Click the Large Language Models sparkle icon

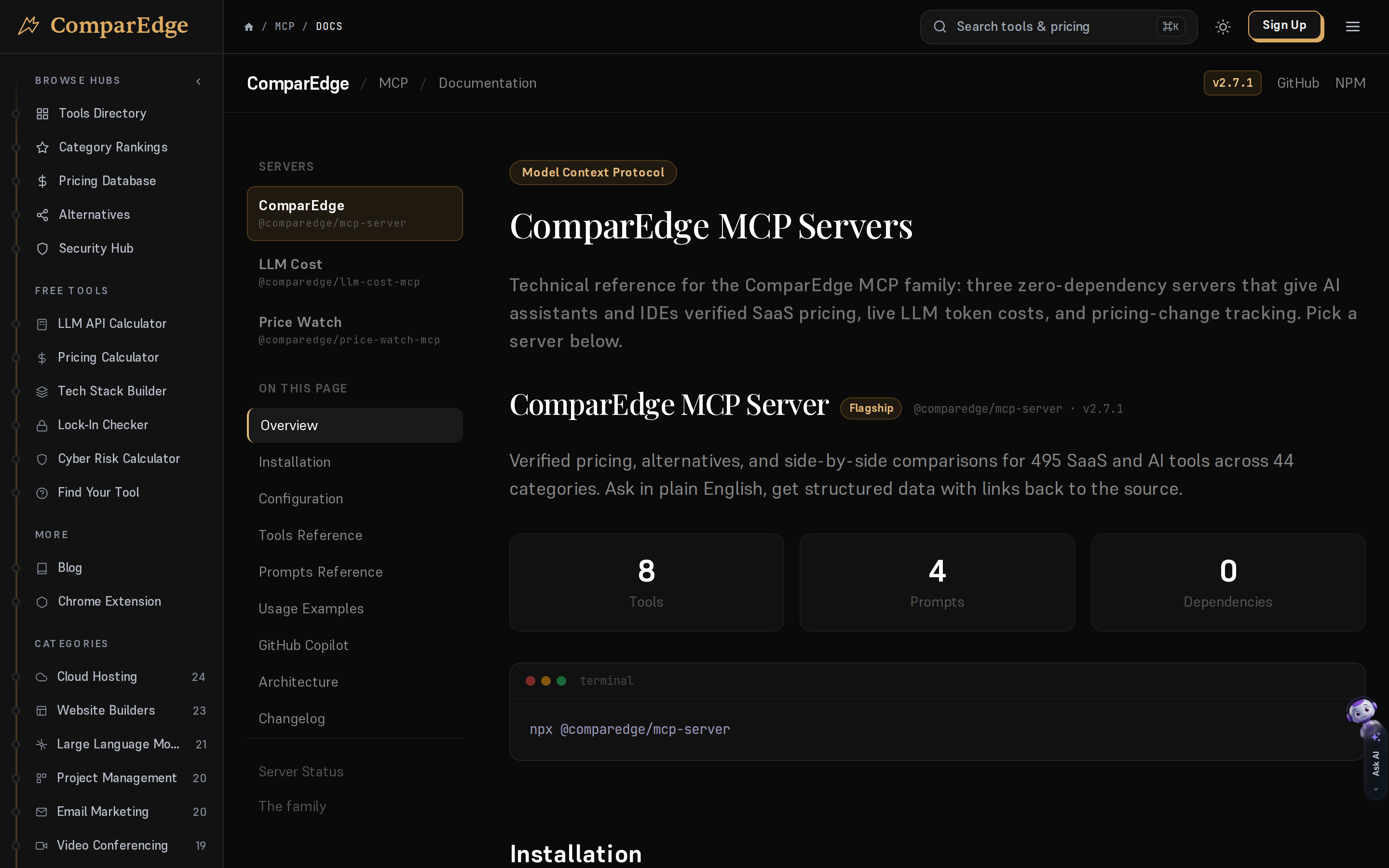point(41,745)
